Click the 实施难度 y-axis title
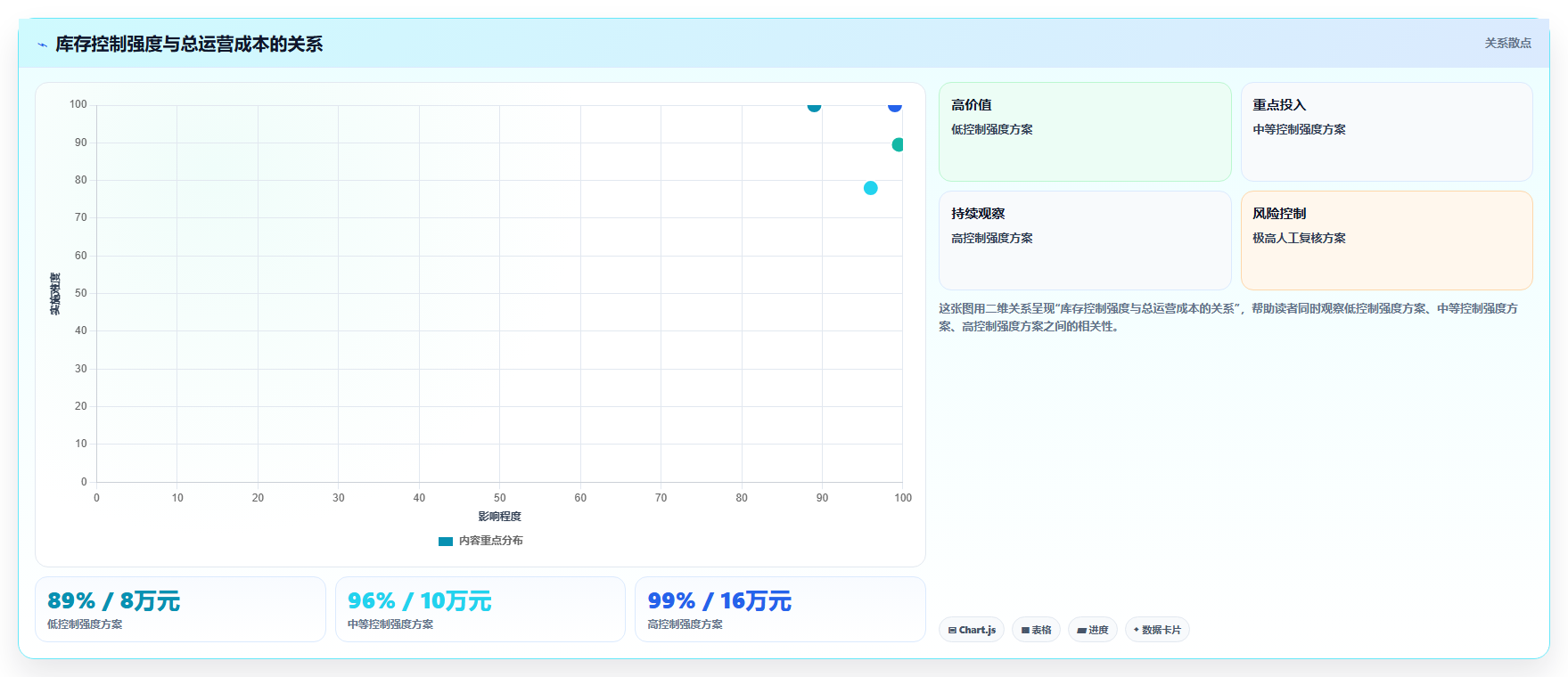The width and height of the screenshot is (1568, 677). 55,294
